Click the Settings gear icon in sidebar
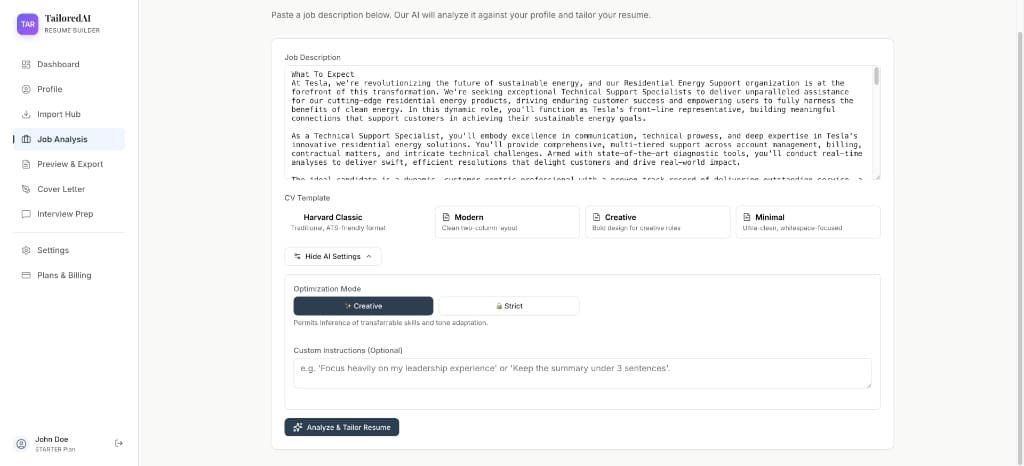The height and width of the screenshot is (466, 1024). pos(26,250)
